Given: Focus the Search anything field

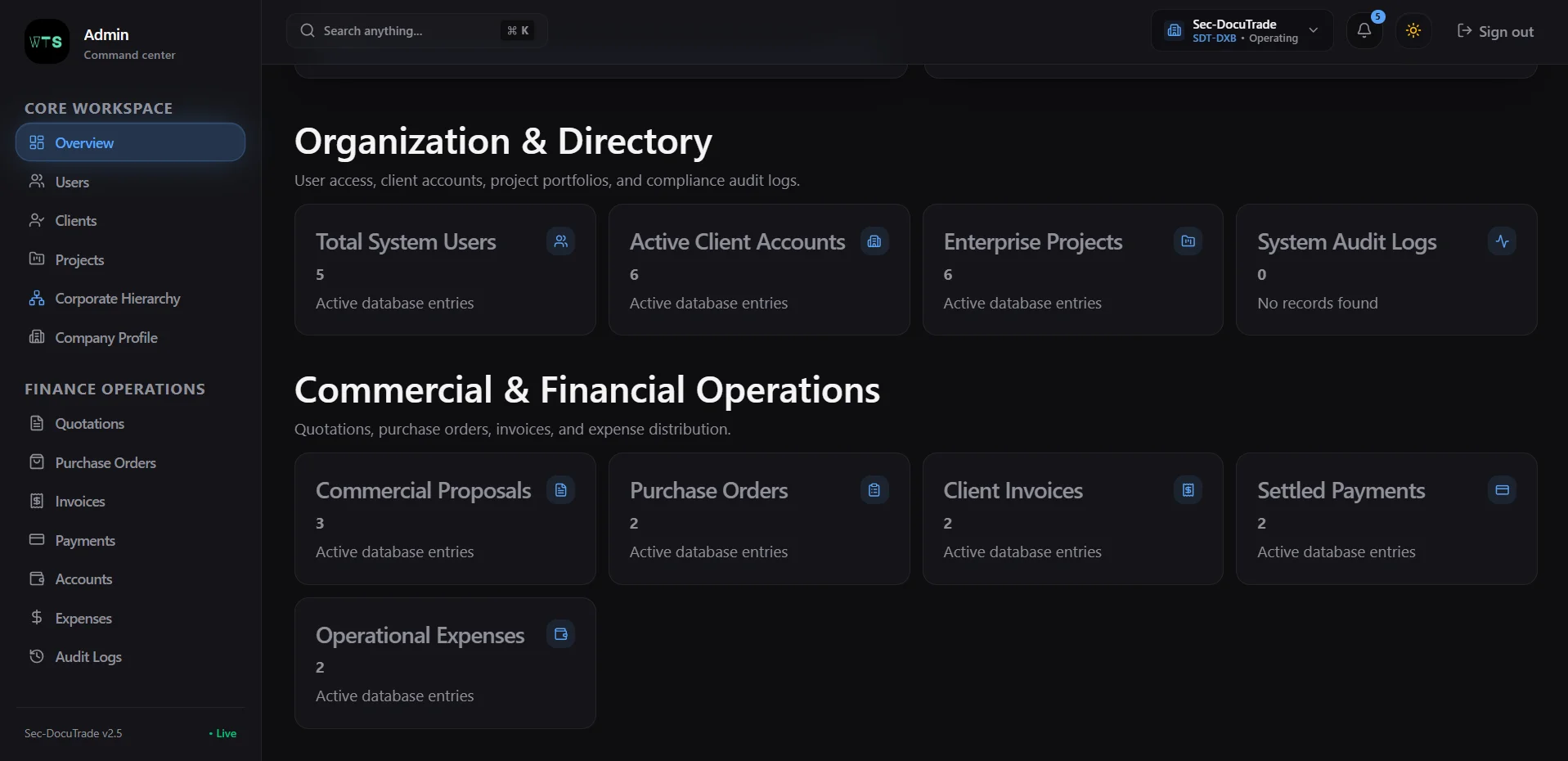Looking at the screenshot, I should [416, 30].
